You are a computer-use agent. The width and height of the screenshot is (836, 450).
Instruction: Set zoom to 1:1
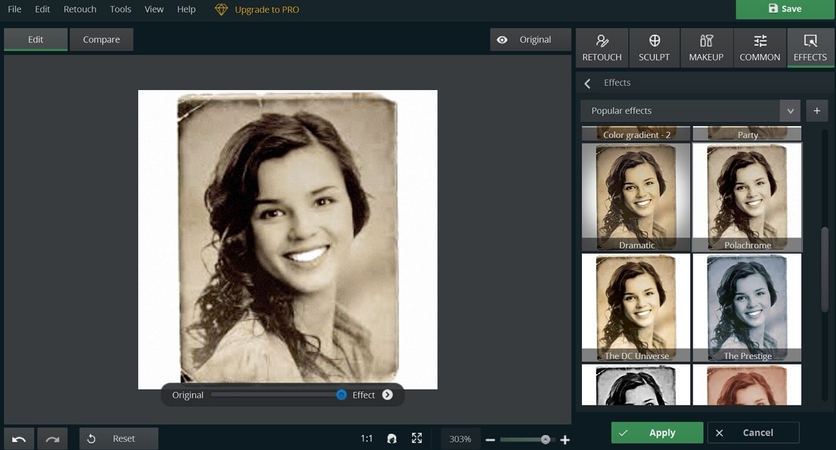(366, 439)
